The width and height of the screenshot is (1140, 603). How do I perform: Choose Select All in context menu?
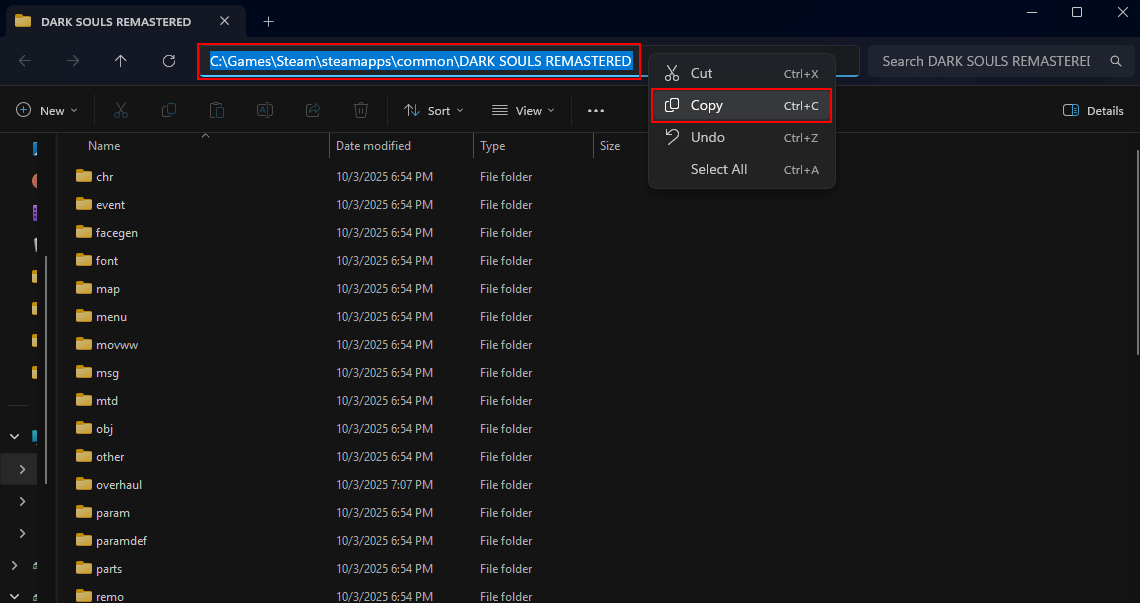coord(742,169)
